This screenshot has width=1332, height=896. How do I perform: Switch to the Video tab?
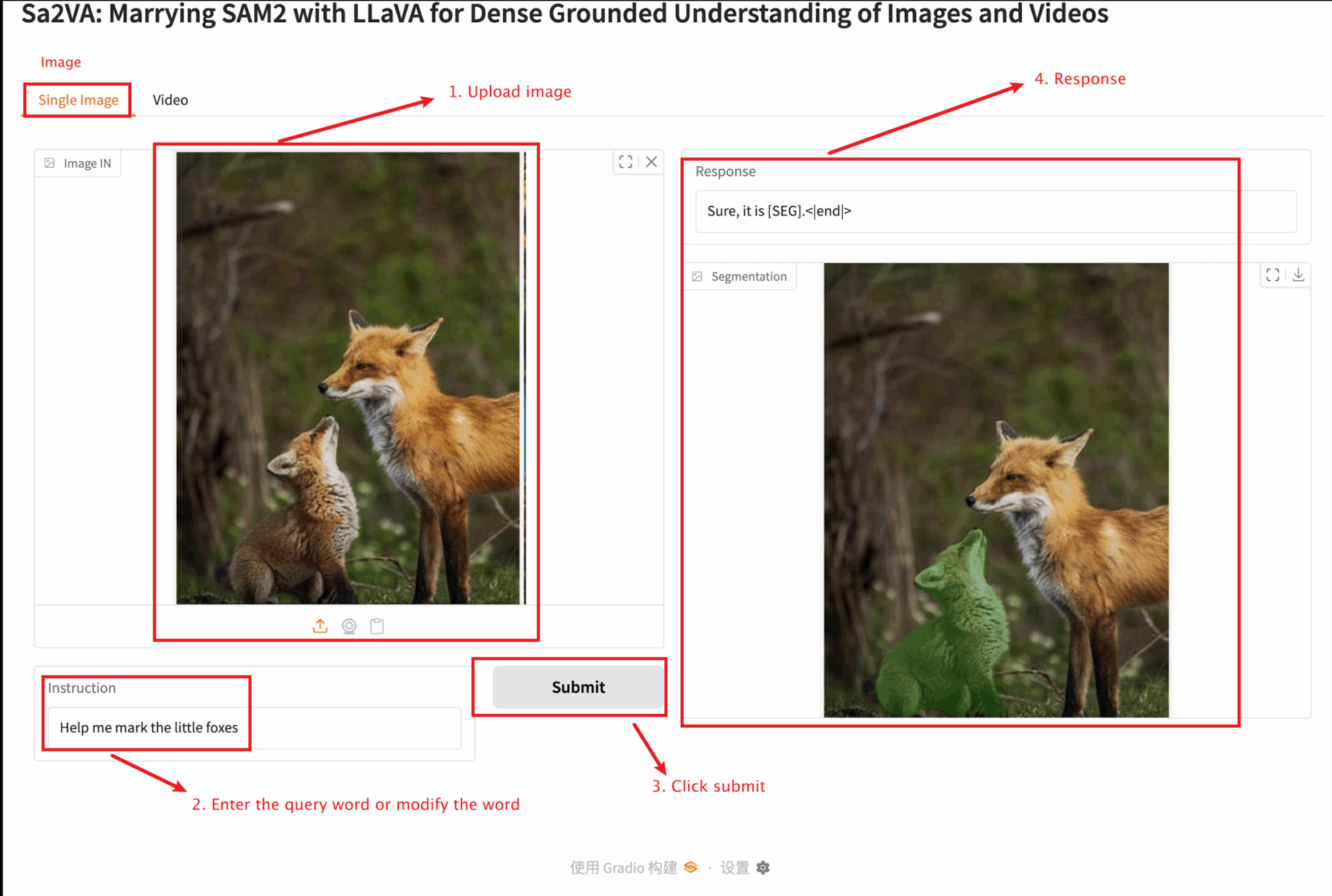point(170,100)
